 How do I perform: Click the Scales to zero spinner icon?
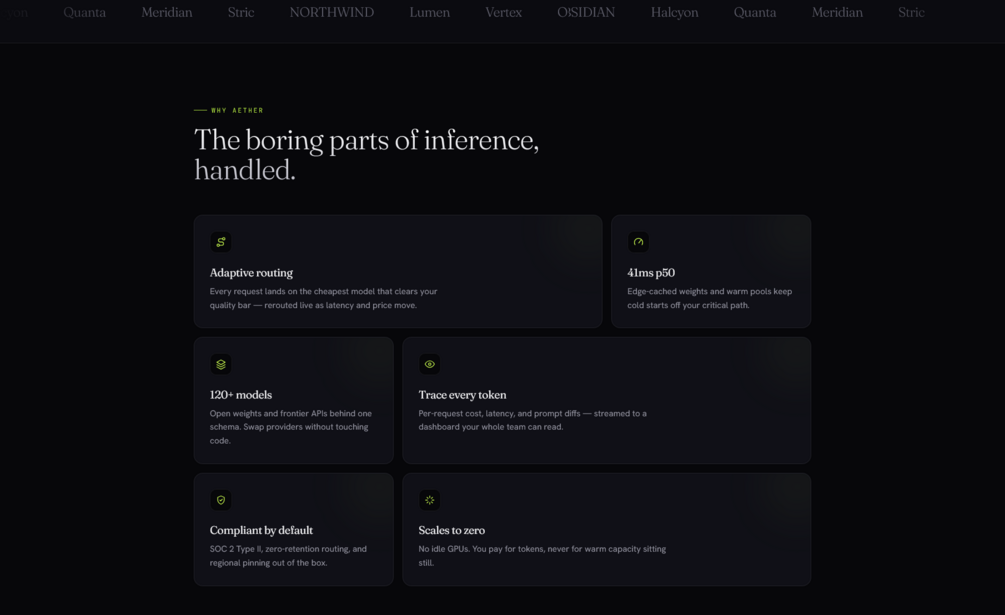pos(429,500)
